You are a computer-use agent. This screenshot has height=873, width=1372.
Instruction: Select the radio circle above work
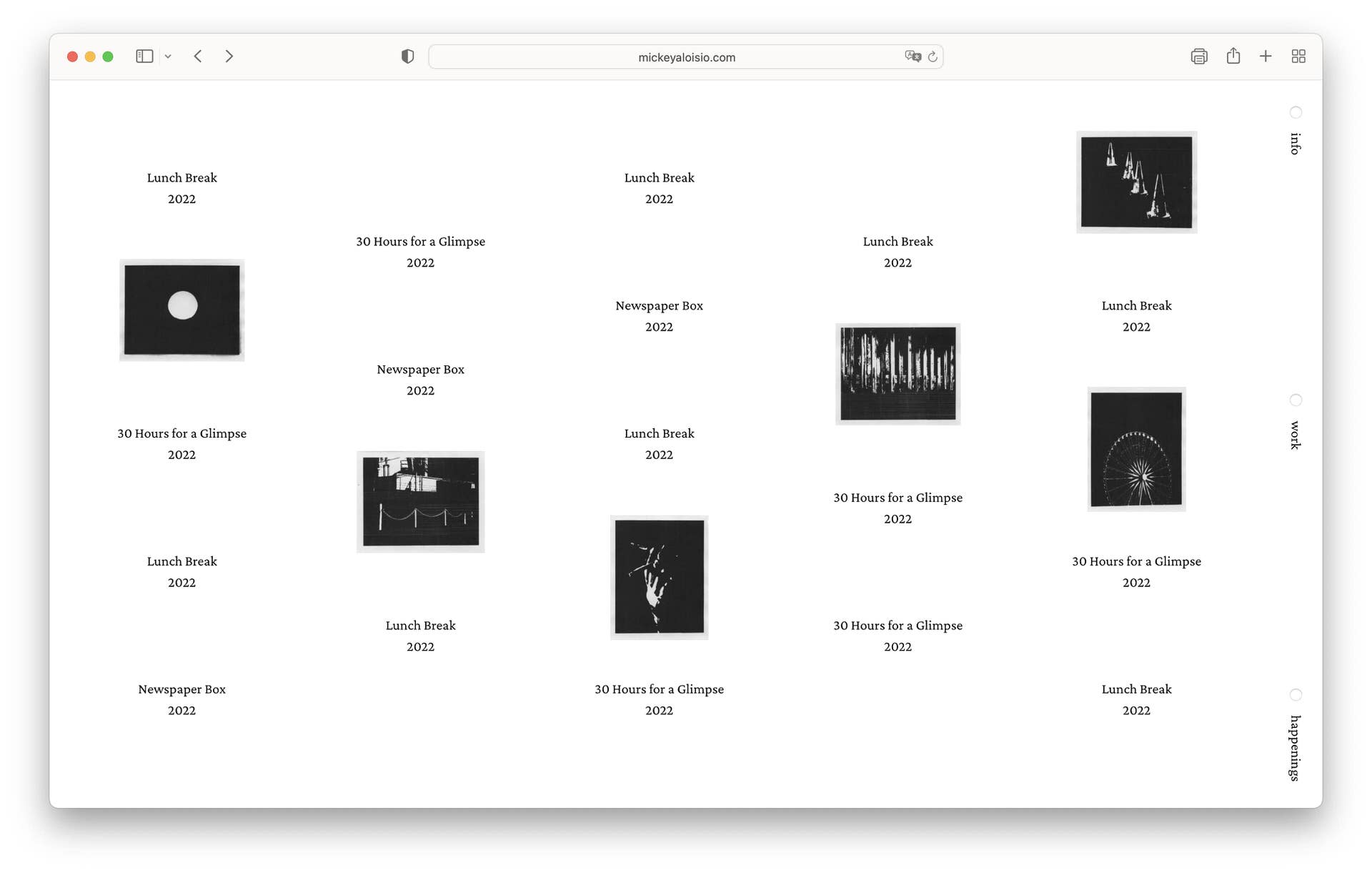(x=1296, y=400)
